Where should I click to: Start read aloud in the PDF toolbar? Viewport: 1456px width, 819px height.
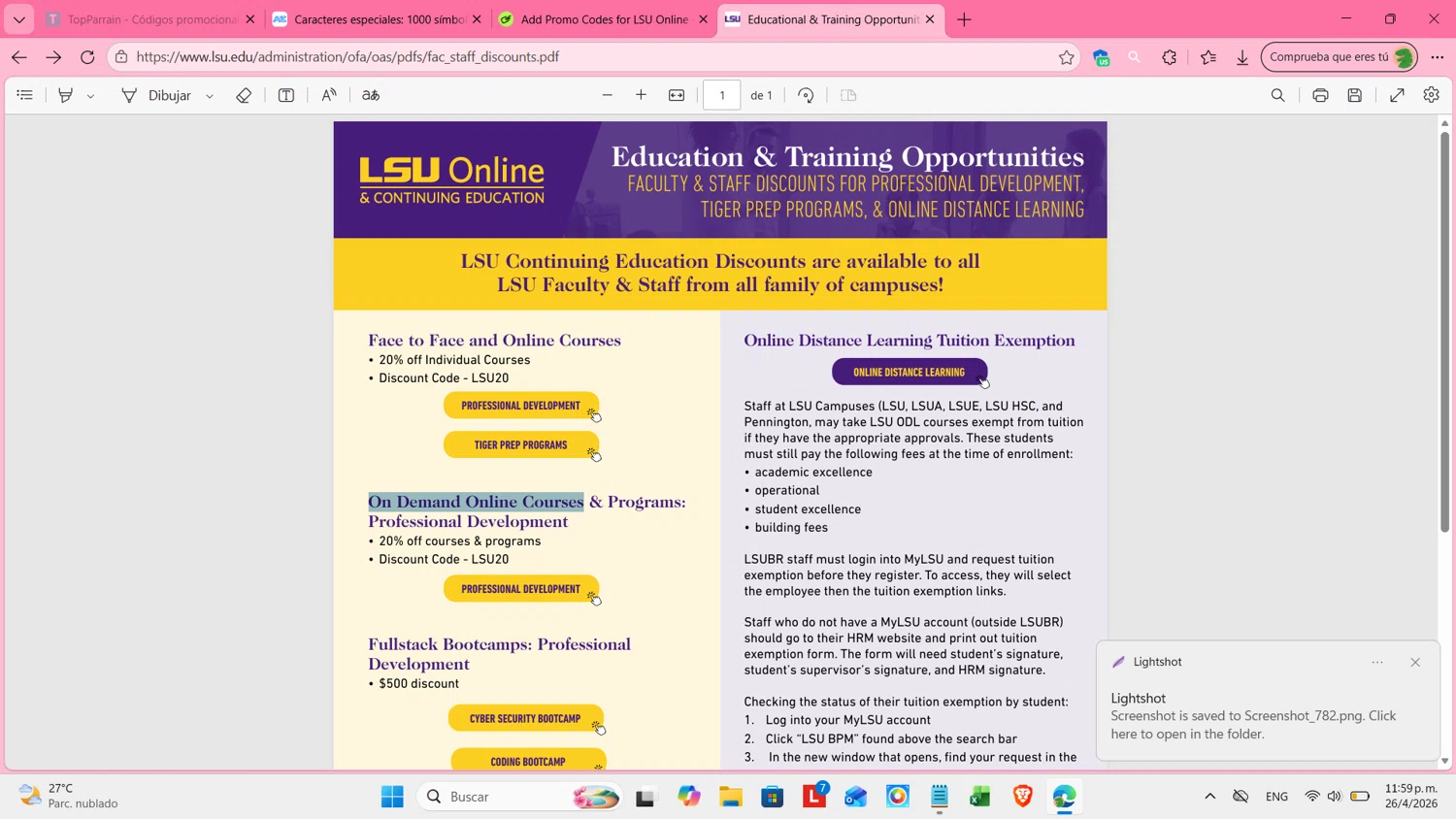coord(329,95)
